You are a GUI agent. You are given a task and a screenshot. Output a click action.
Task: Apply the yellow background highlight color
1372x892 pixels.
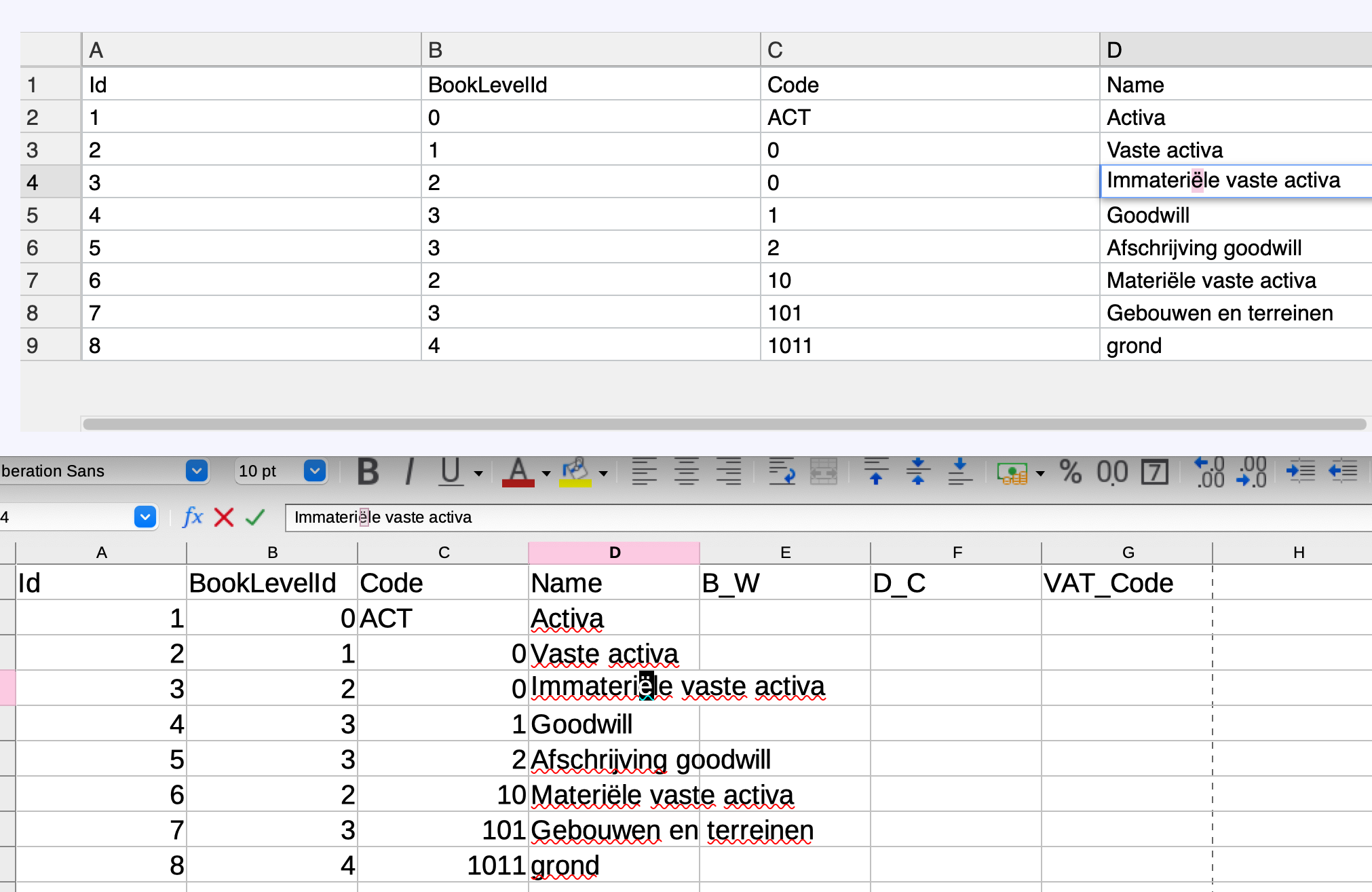pos(575,471)
